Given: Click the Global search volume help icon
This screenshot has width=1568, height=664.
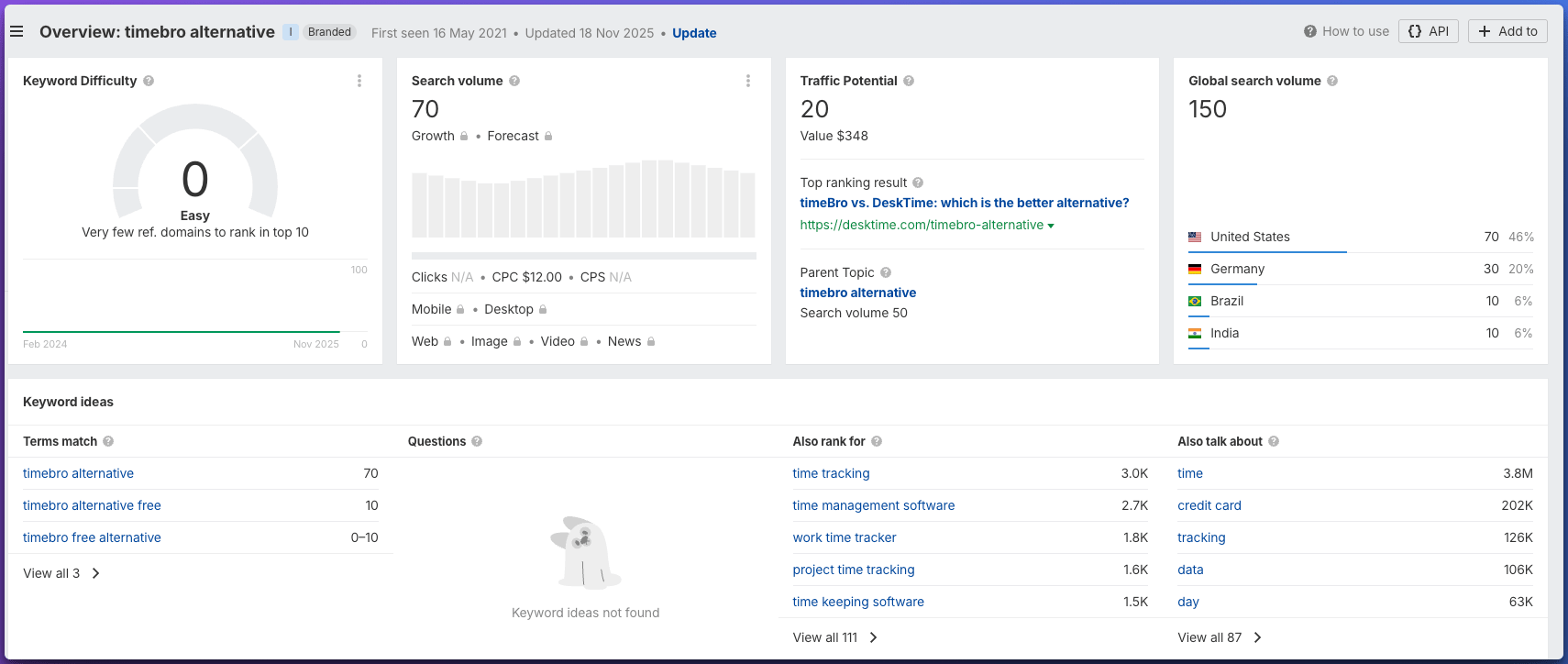Looking at the screenshot, I should (x=1332, y=81).
